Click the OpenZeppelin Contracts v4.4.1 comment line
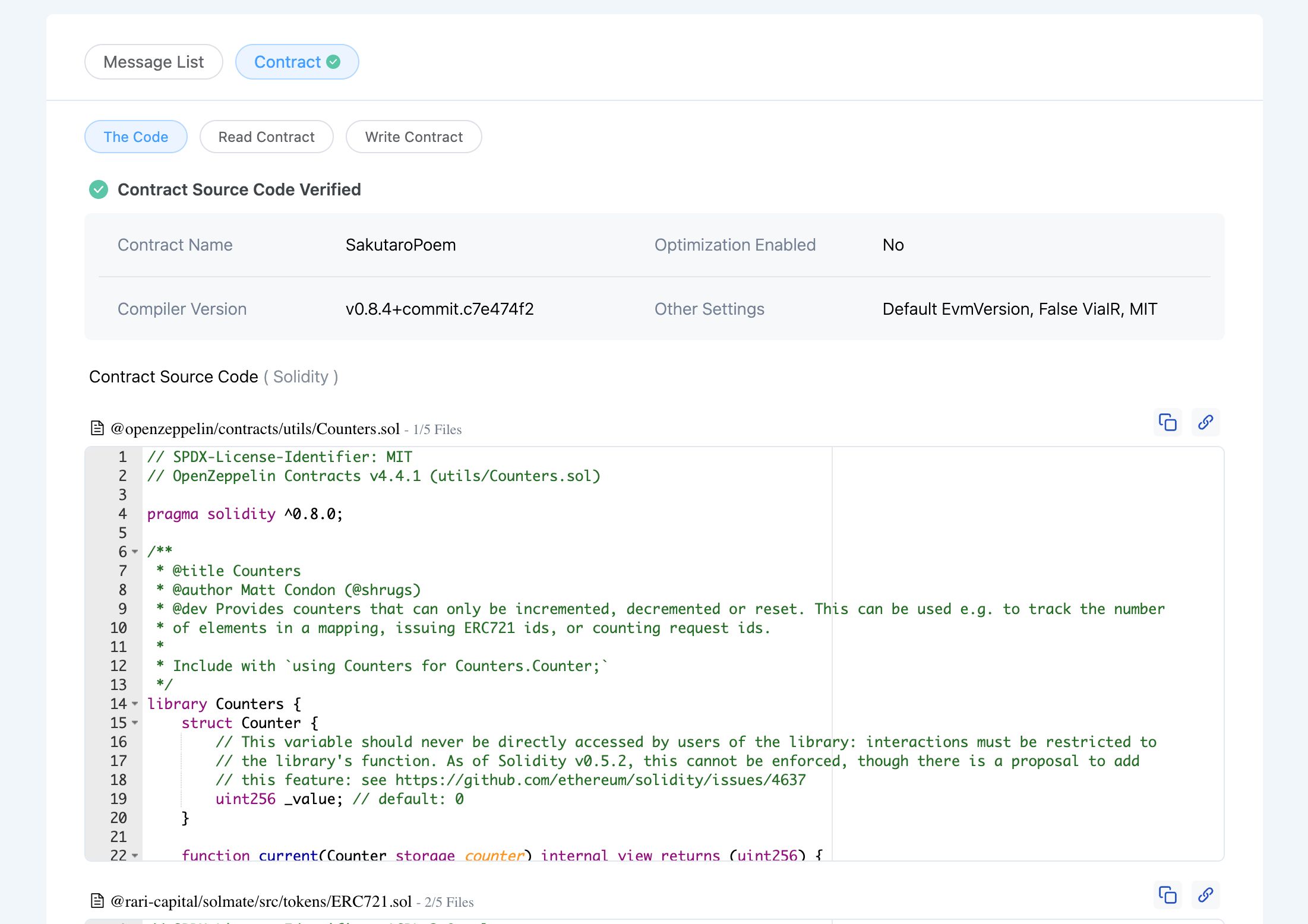Viewport: 1308px width, 924px height. click(374, 476)
